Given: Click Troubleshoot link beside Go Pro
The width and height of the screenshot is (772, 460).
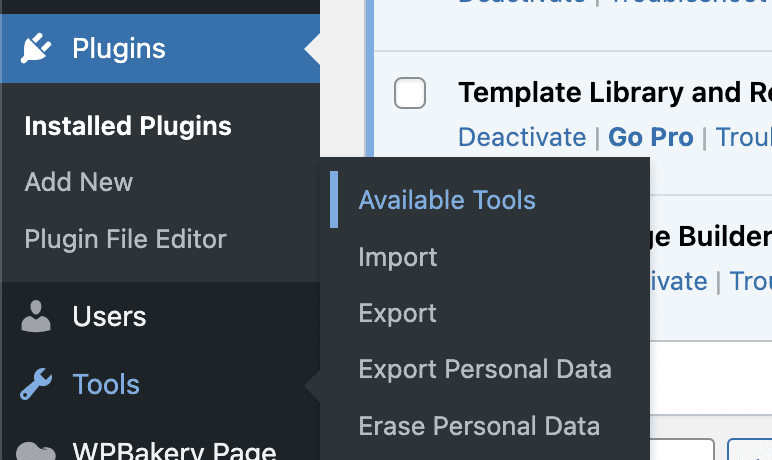Looking at the screenshot, I should (744, 137).
